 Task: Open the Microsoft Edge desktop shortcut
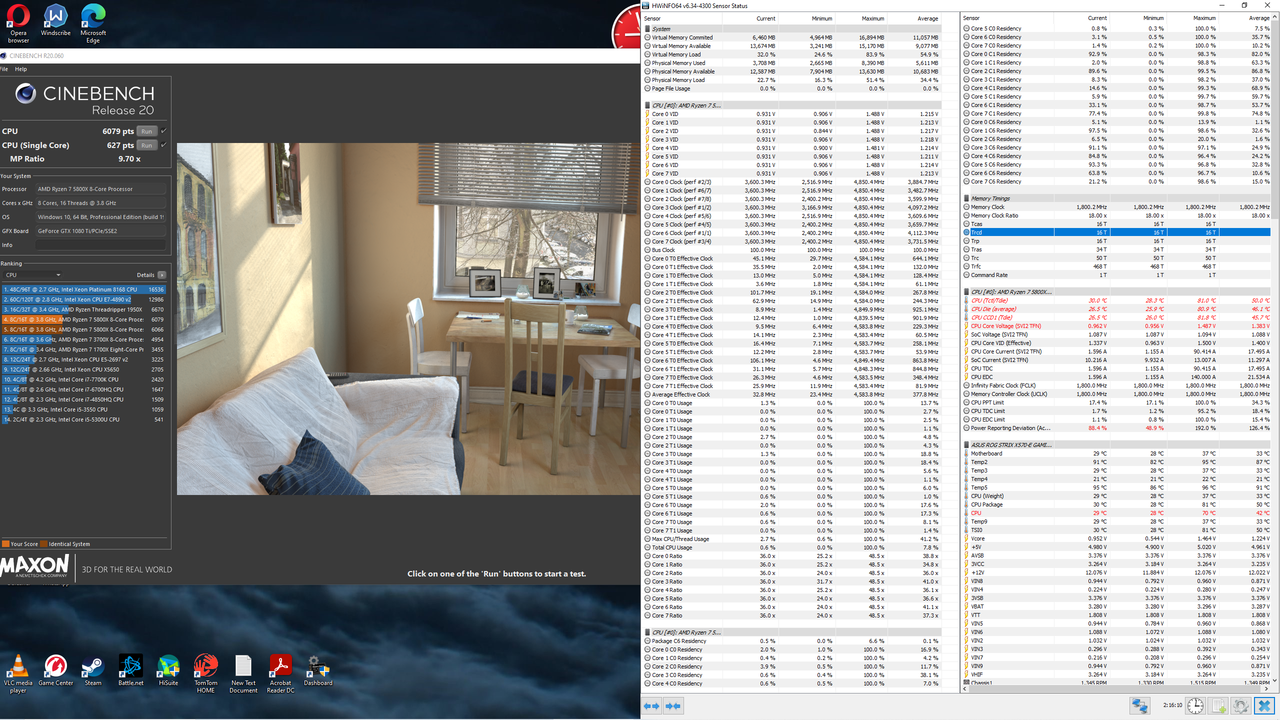93,24
